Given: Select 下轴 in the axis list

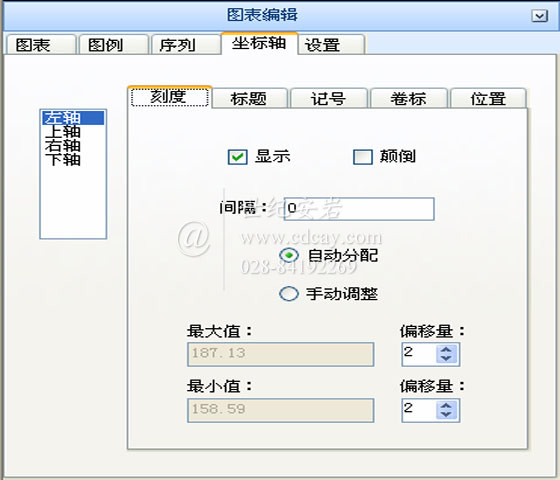Looking at the screenshot, I should click(x=73, y=159).
